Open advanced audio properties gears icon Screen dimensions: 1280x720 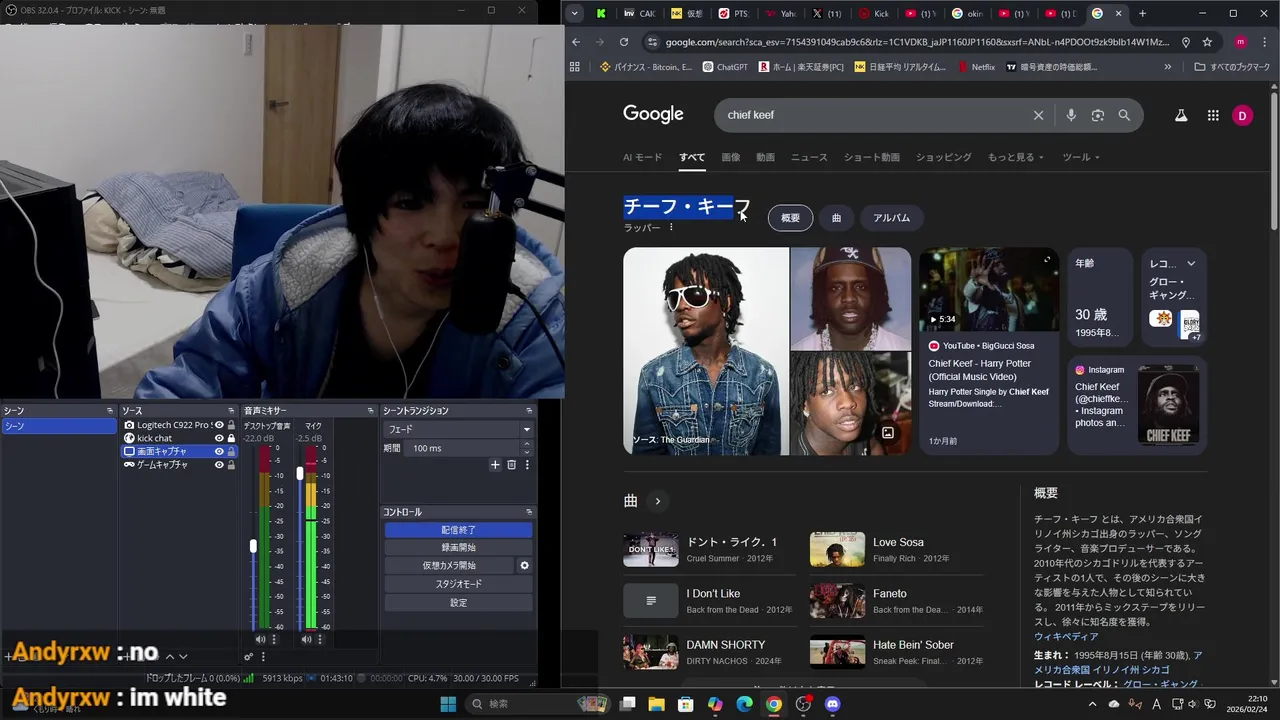[249, 657]
